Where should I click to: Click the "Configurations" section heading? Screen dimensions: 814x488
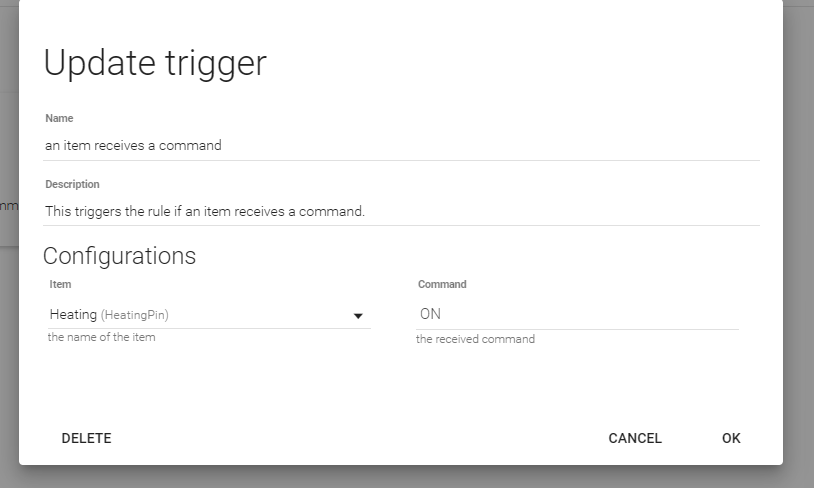119,255
